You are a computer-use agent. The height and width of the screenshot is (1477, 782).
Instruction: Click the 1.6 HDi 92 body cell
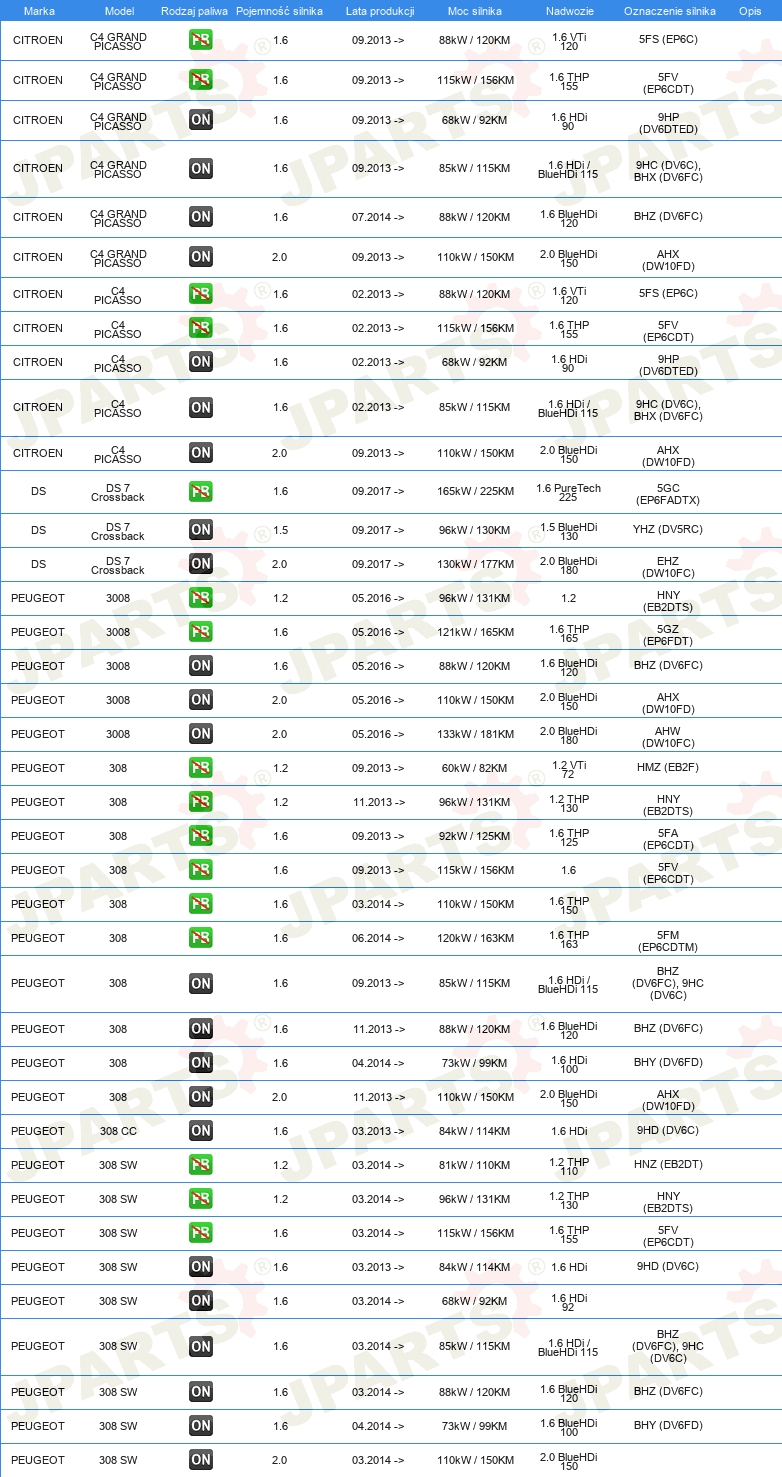pyautogui.click(x=569, y=1301)
